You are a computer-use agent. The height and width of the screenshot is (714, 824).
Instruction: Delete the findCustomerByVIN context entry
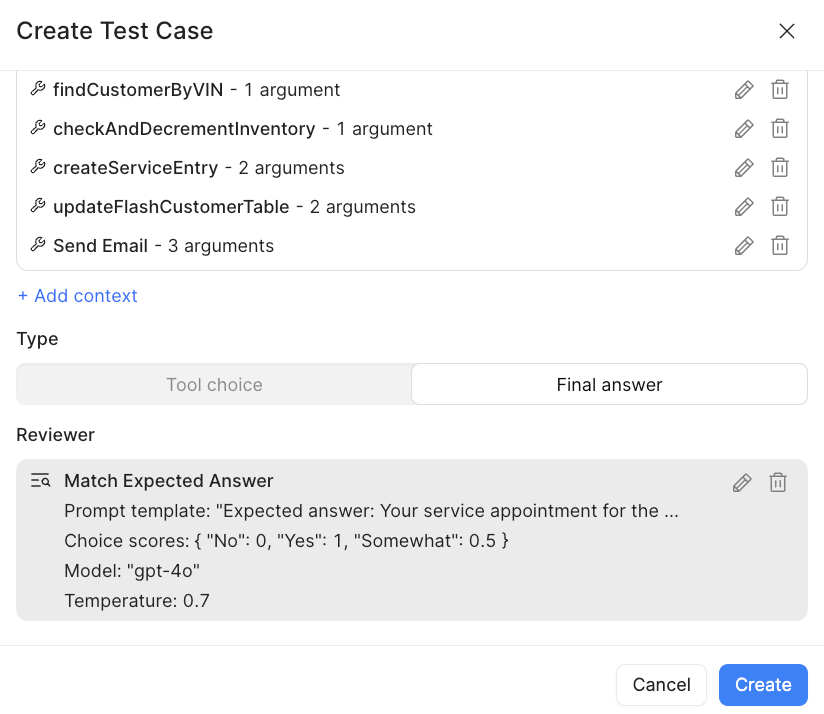[780, 90]
